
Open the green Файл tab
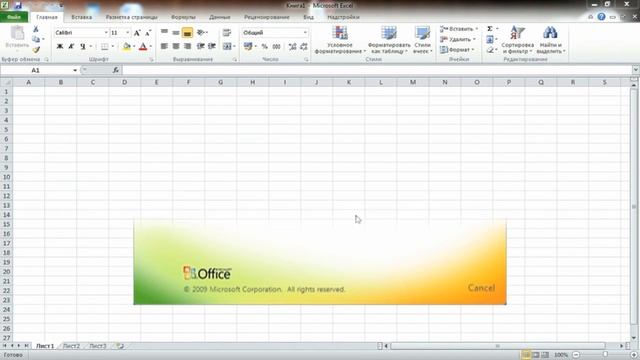pos(14,17)
